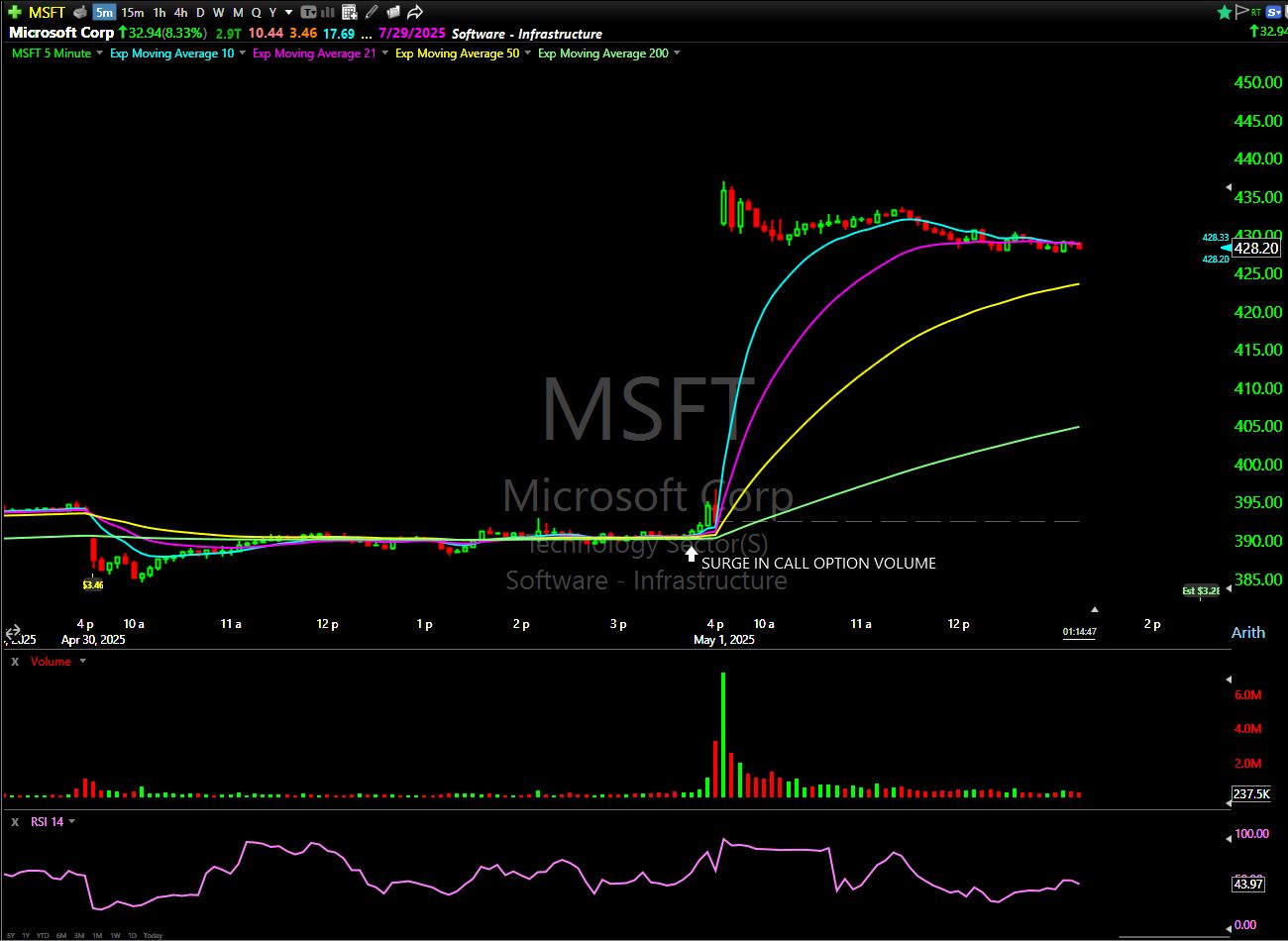The height and width of the screenshot is (941, 1288).
Task: Click the flag icon at top right
Action: coord(1241,12)
